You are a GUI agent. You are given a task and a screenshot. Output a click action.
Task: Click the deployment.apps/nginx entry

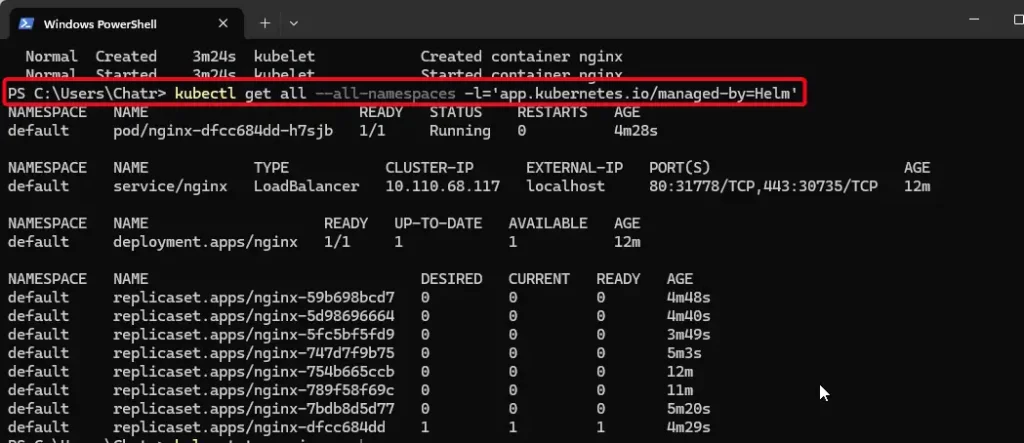coord(205,242)
